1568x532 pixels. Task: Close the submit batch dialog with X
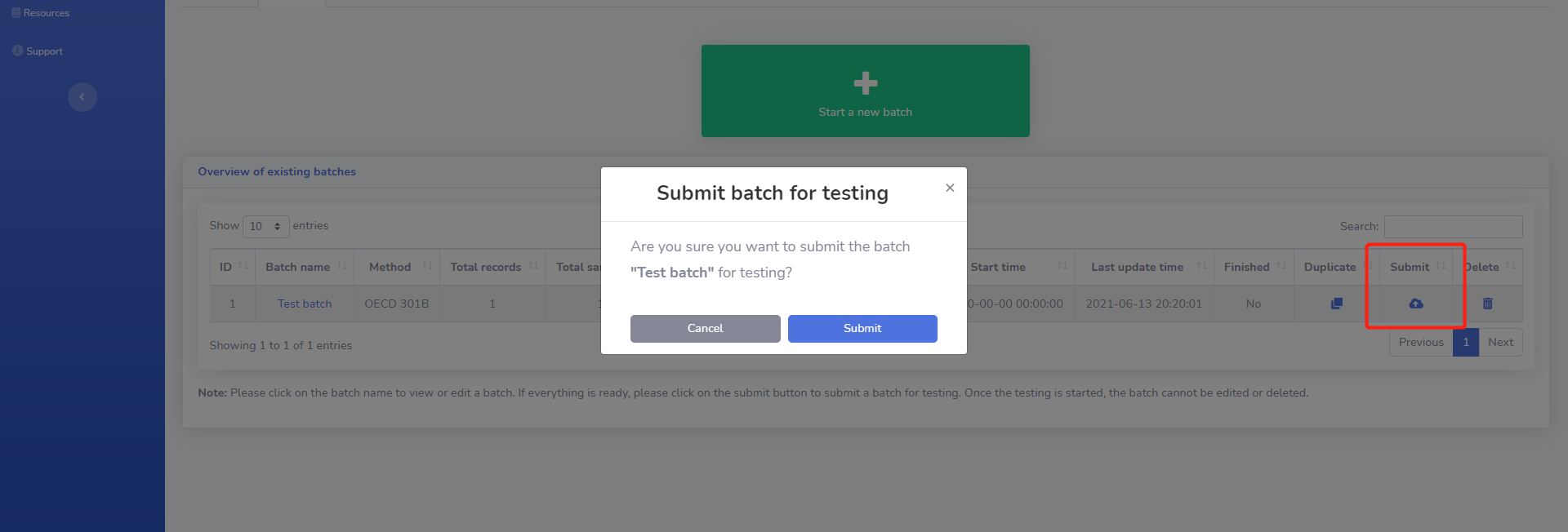(x=950, y=188)
